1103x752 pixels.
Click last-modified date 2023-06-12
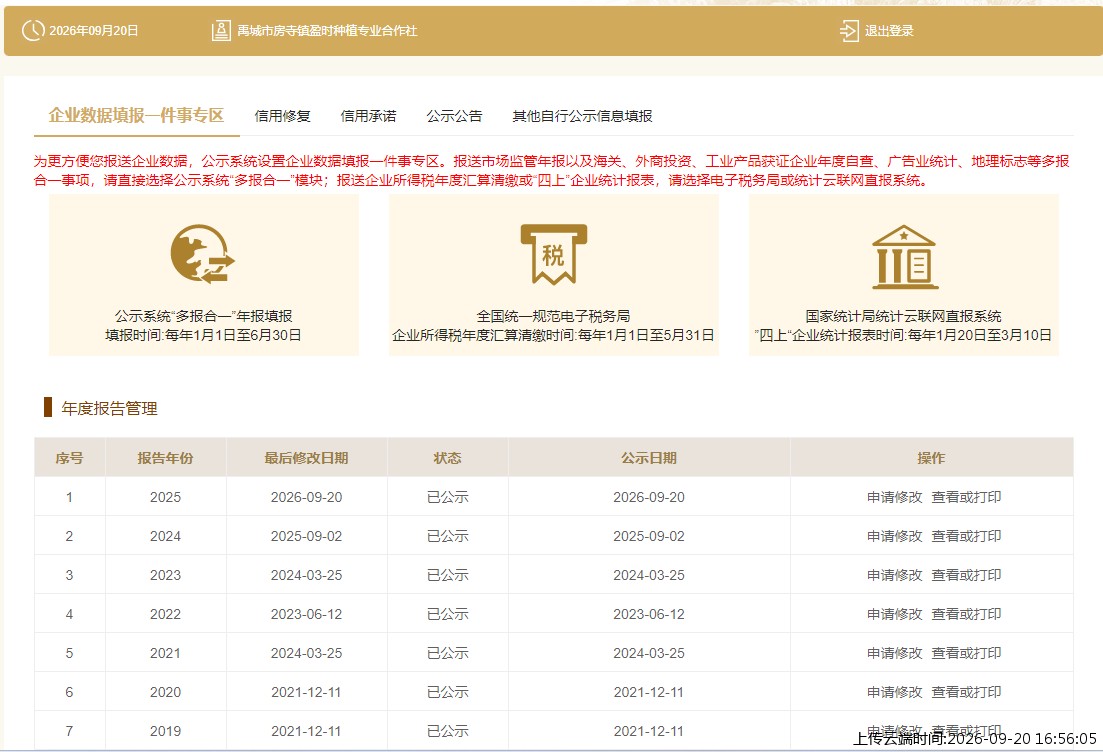[307, 614]
